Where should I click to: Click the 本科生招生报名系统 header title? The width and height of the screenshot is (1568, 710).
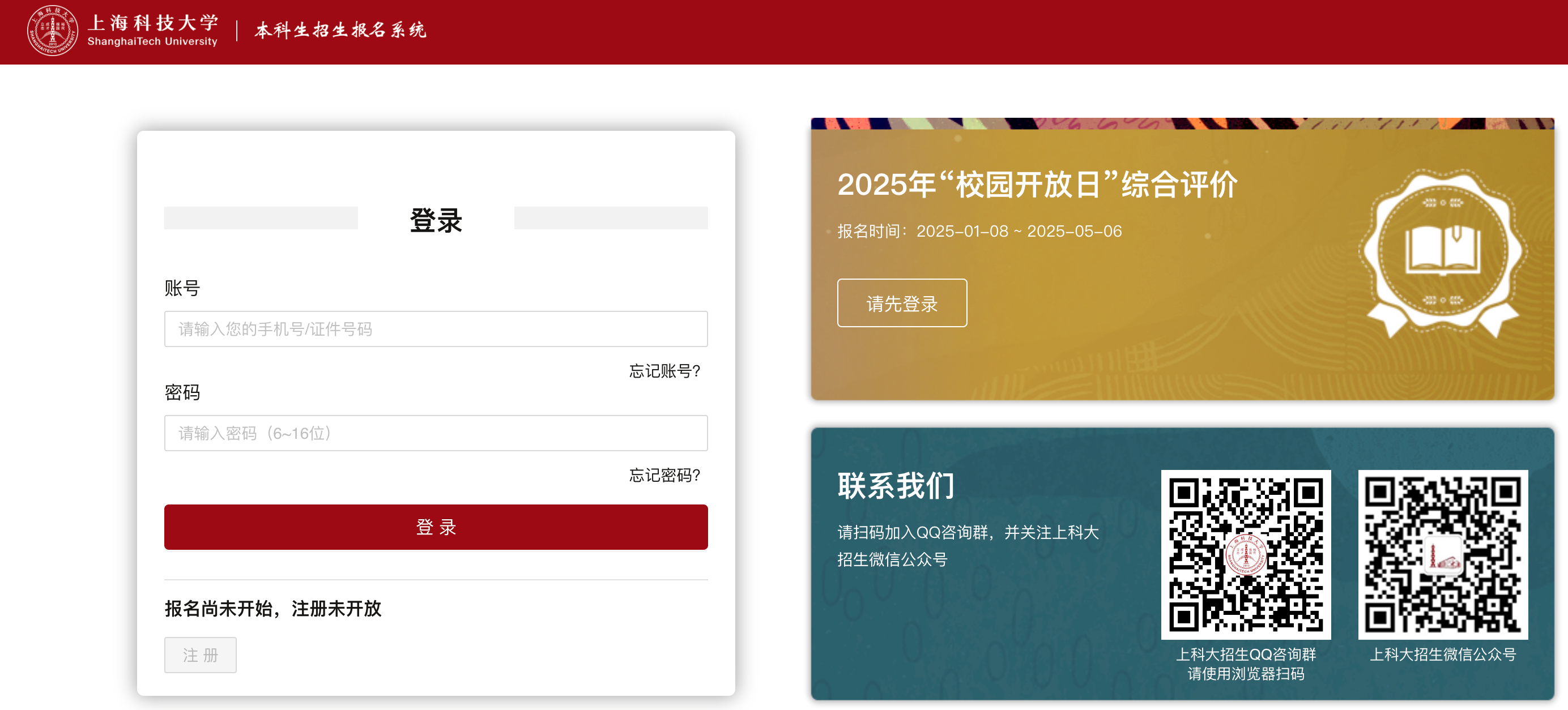coord(341,30)
